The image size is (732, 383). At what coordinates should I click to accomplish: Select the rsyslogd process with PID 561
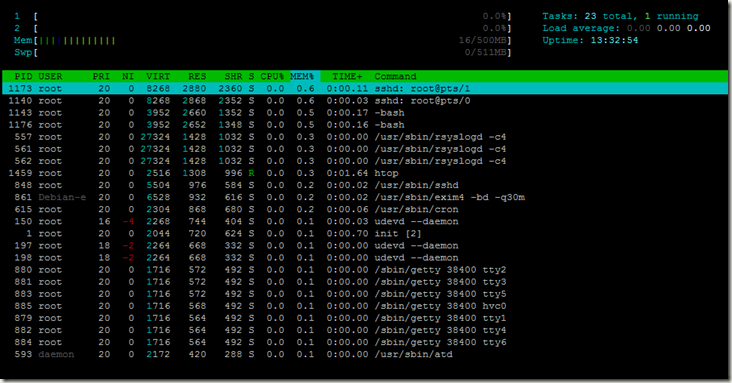[365, 149]
